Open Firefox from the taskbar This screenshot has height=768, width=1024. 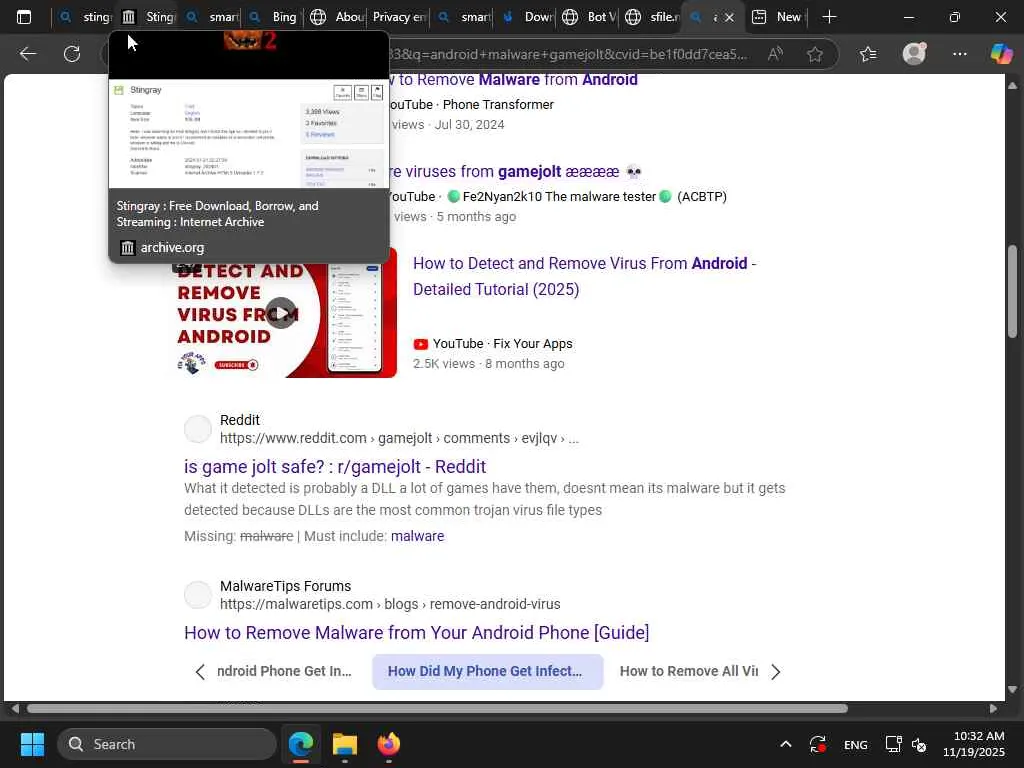389,744
